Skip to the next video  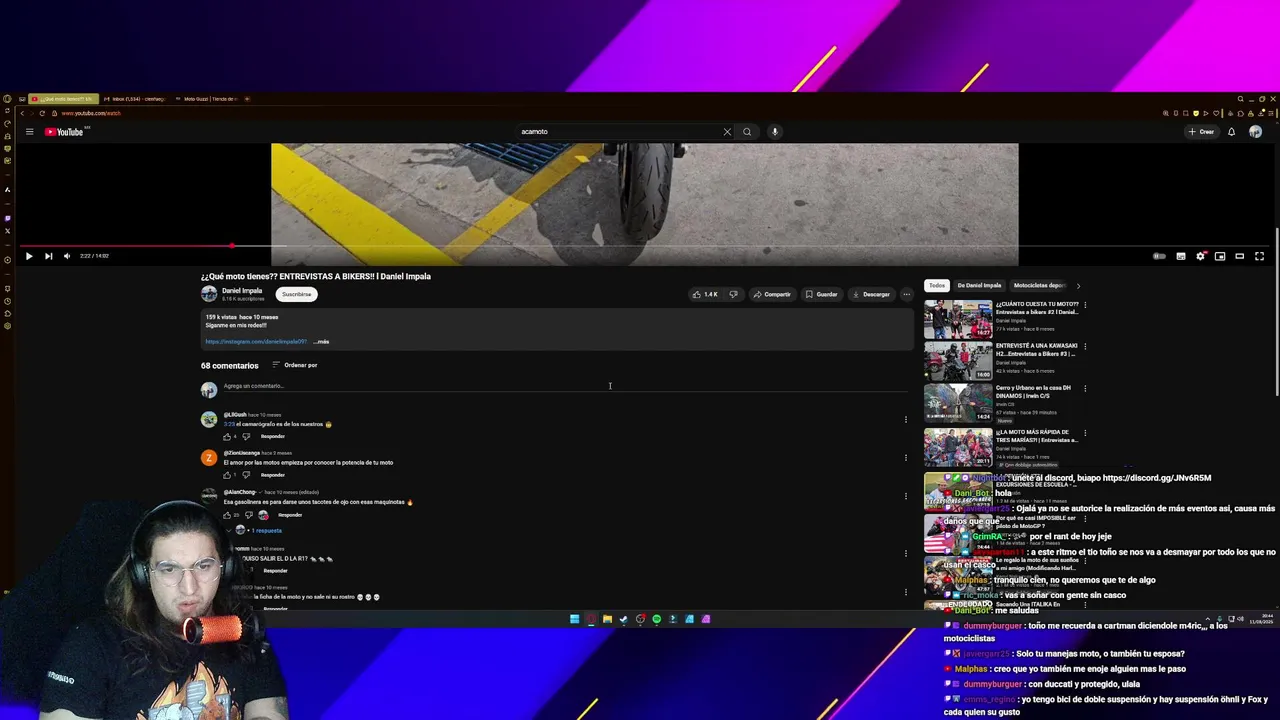48,256
